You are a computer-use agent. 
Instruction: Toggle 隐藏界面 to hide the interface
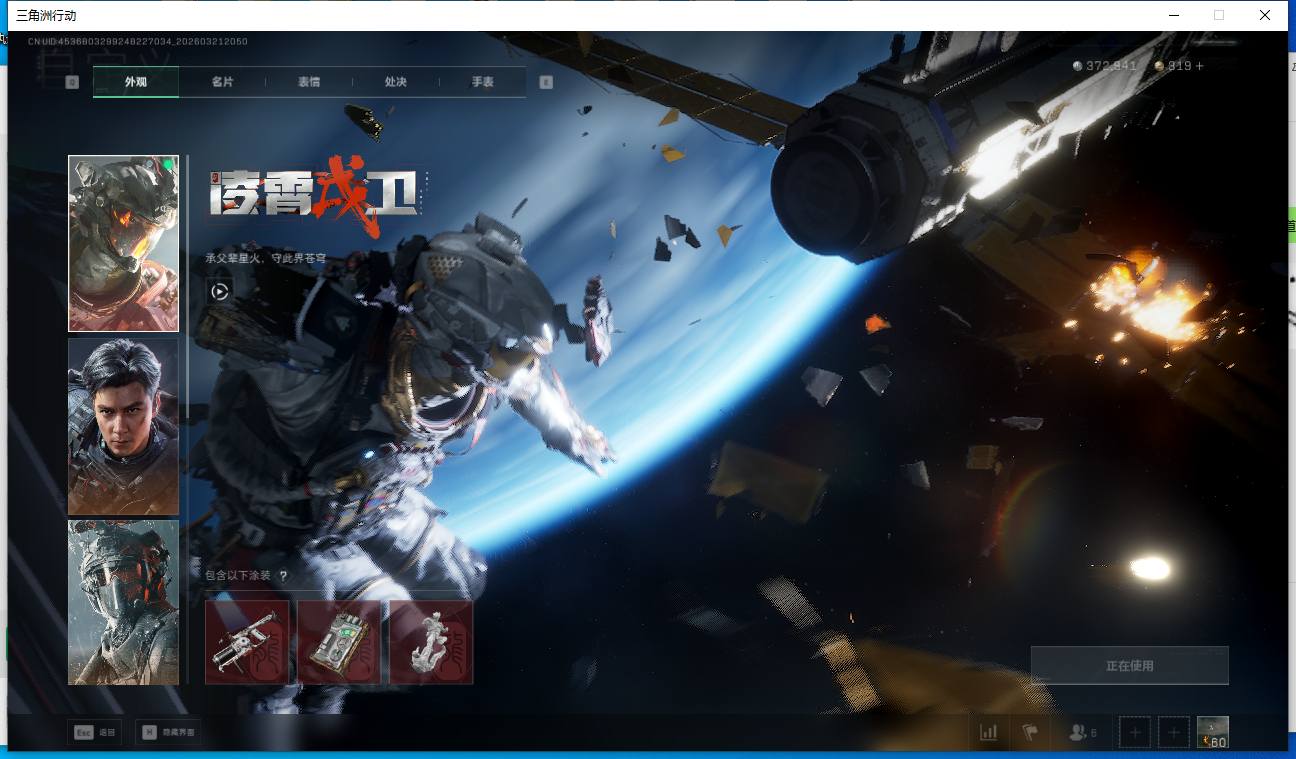pyautogui.click(x=167, y=733)
